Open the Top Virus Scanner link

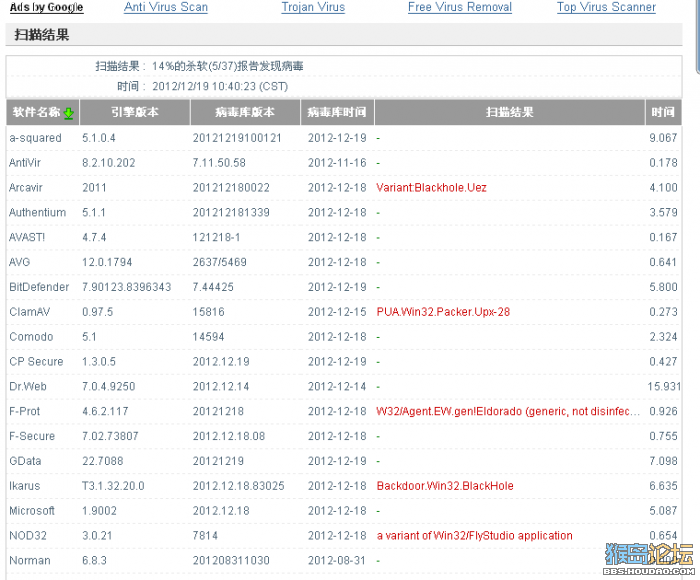tap(606, 7)
